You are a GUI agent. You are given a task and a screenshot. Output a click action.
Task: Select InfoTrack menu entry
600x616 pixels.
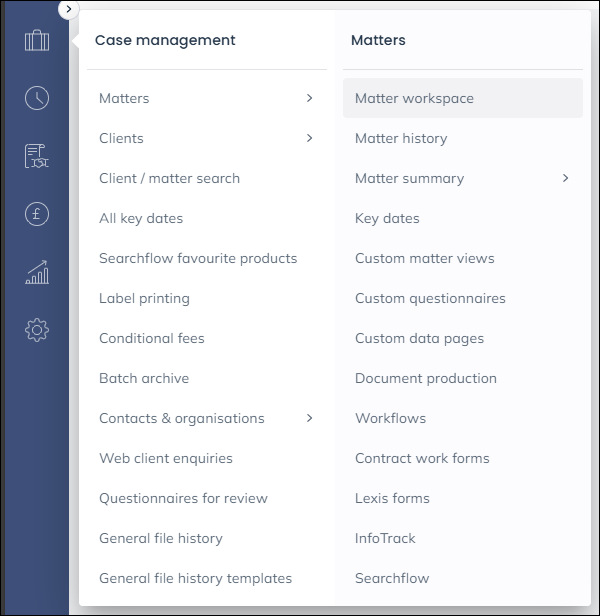(385, 538)
